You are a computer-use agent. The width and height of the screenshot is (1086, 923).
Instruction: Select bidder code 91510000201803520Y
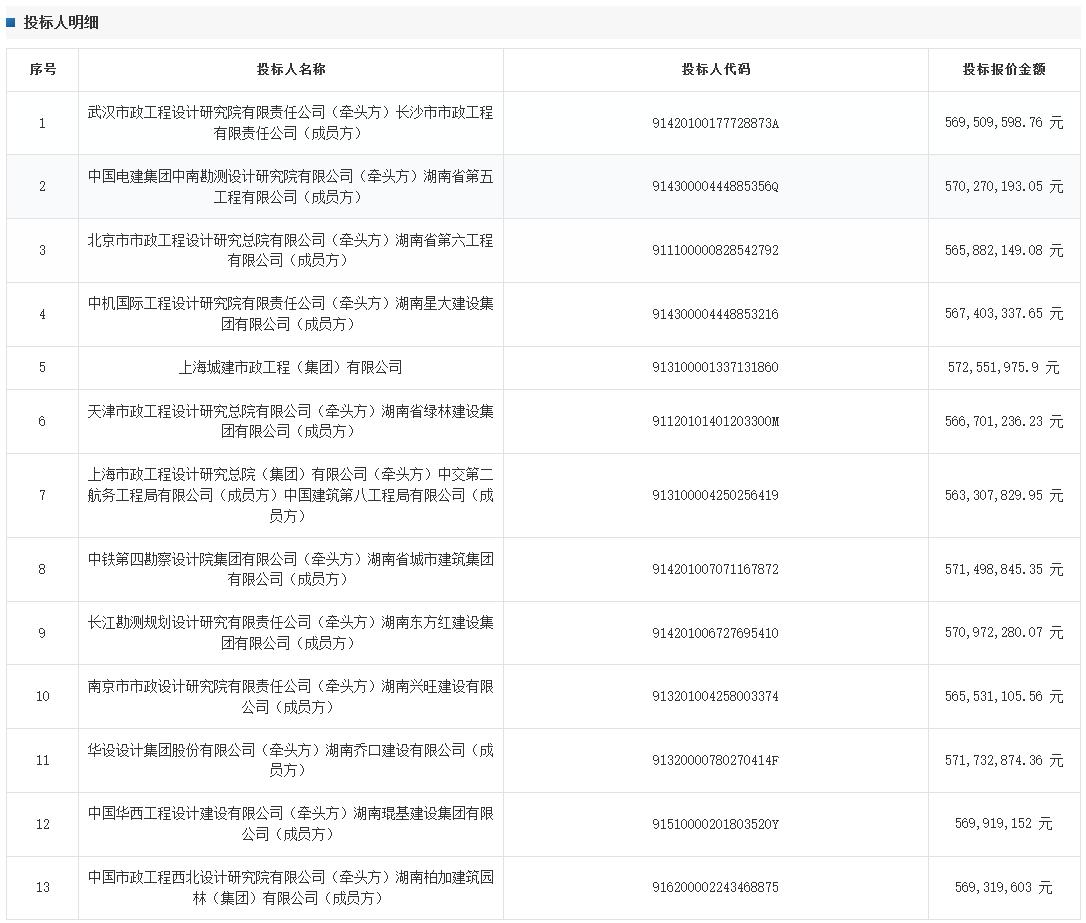point(715,824)
